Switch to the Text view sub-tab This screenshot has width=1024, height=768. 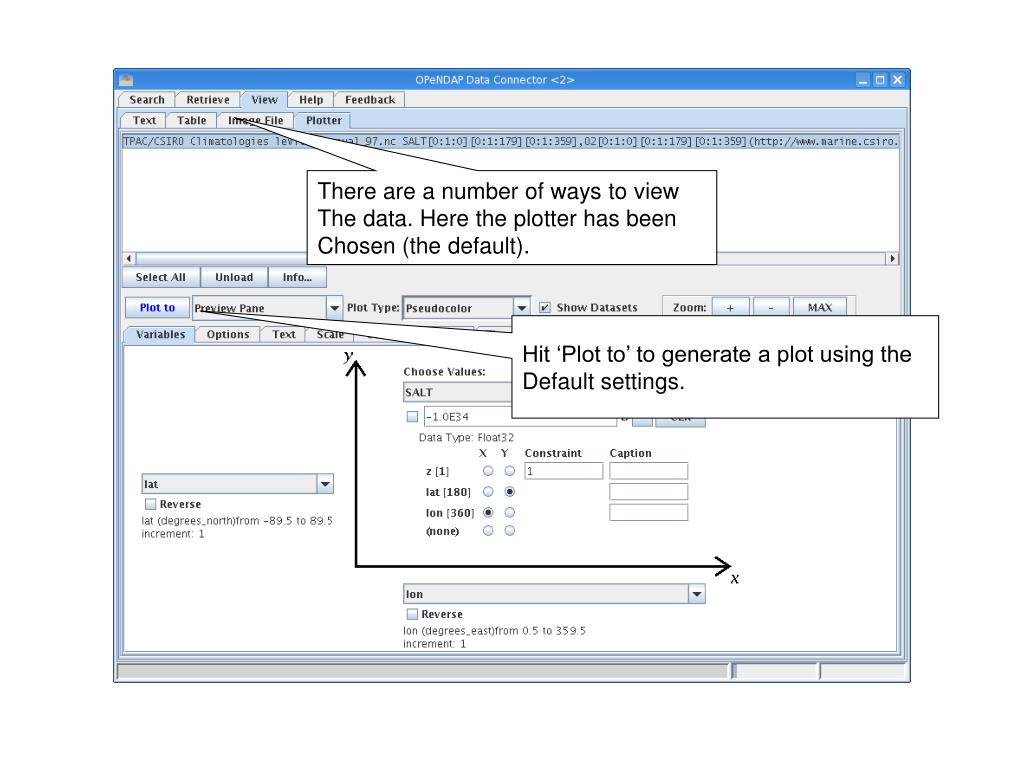tap(144, 120)
